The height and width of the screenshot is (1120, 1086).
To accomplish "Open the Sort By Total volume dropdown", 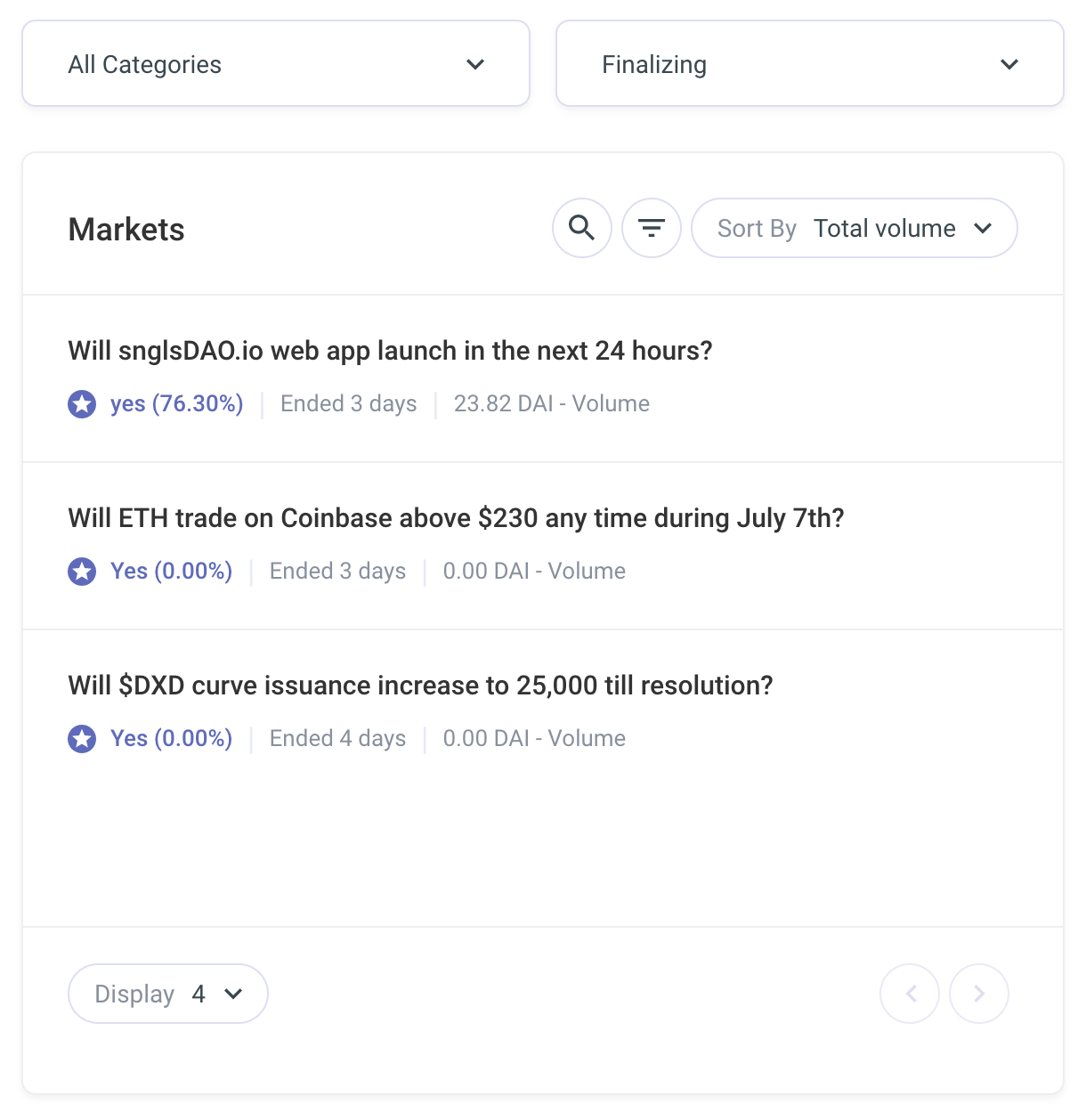I will click(853, 228).
